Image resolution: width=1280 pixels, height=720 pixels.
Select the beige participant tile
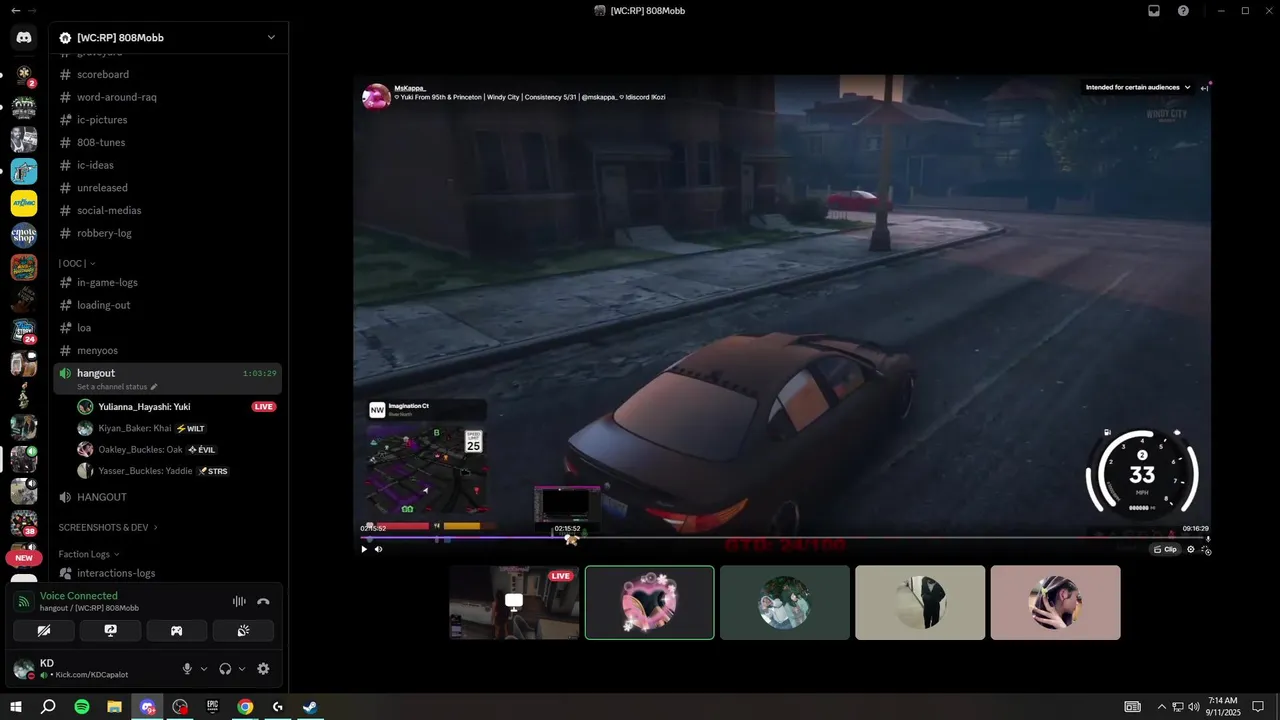[920, 603]
